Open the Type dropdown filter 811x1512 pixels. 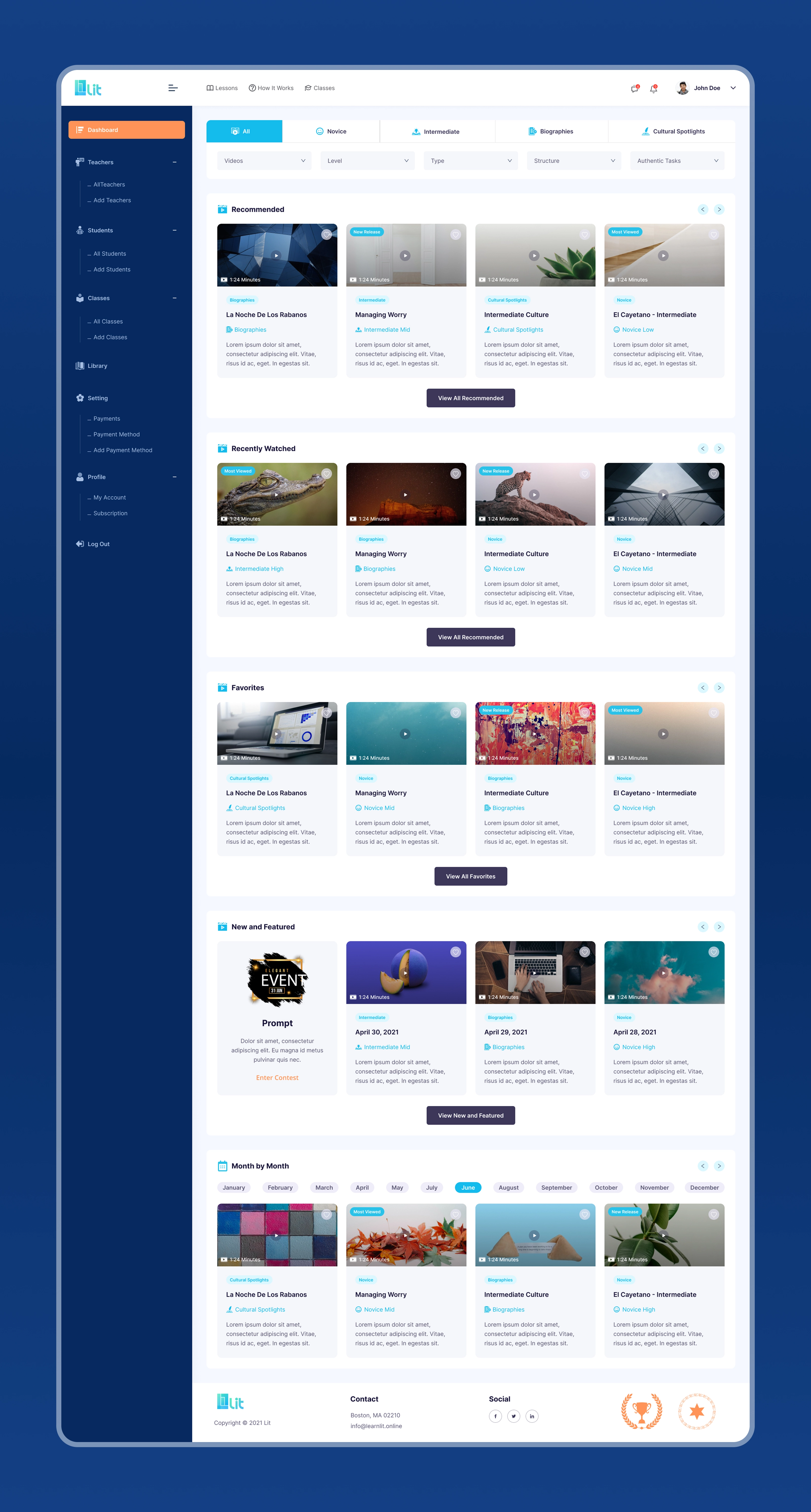[x=471, y=161]
